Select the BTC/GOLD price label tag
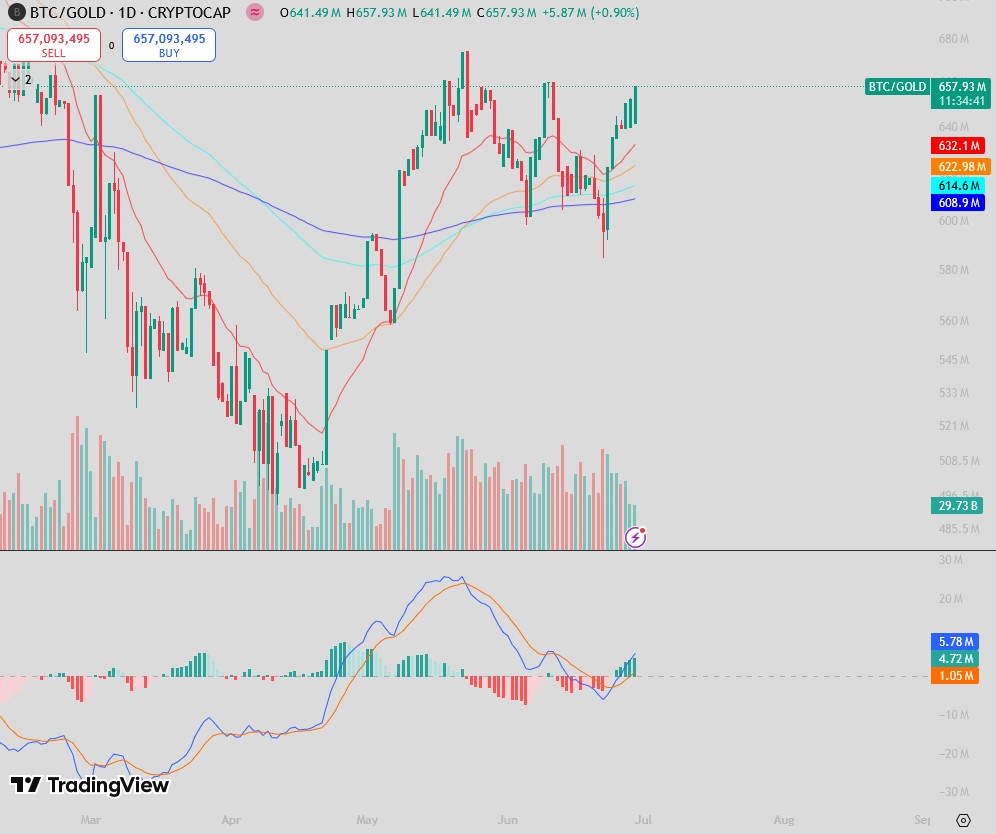 (x=897, y=86)
